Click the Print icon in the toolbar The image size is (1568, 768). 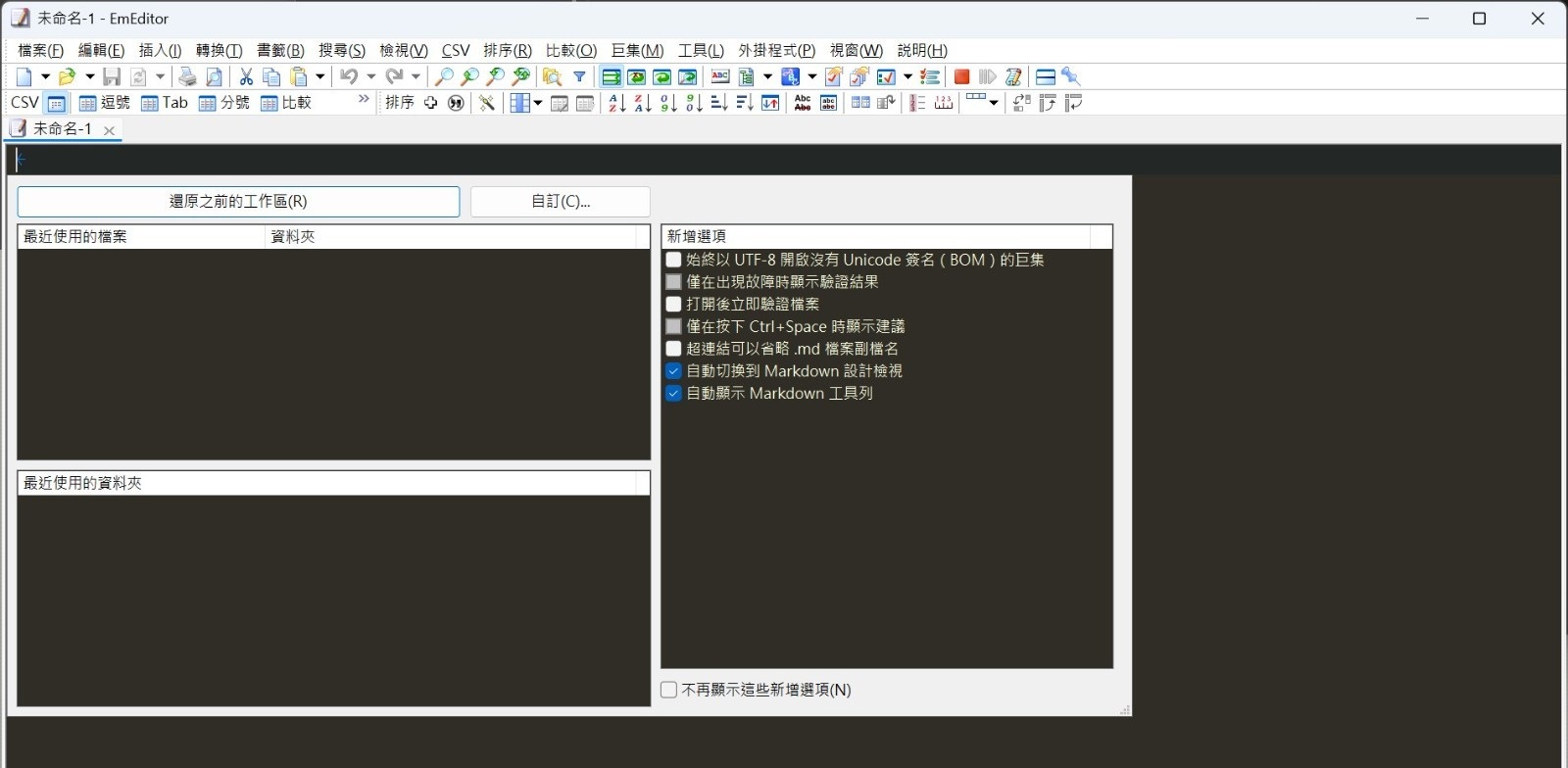[x=187, y=76]
